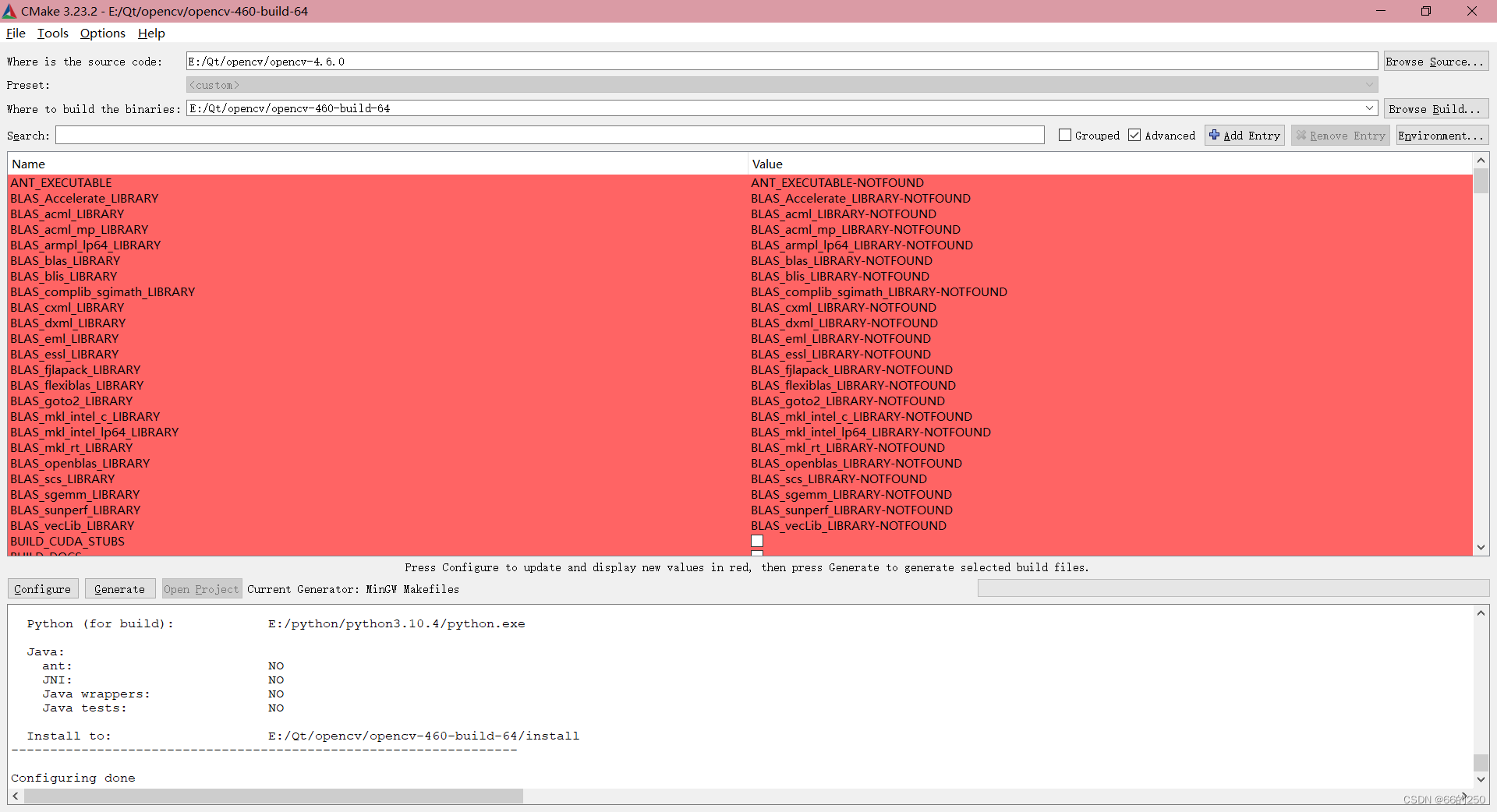Open the File menu
The height and width of the screenshot is (812, 1497).
point(16,33)
